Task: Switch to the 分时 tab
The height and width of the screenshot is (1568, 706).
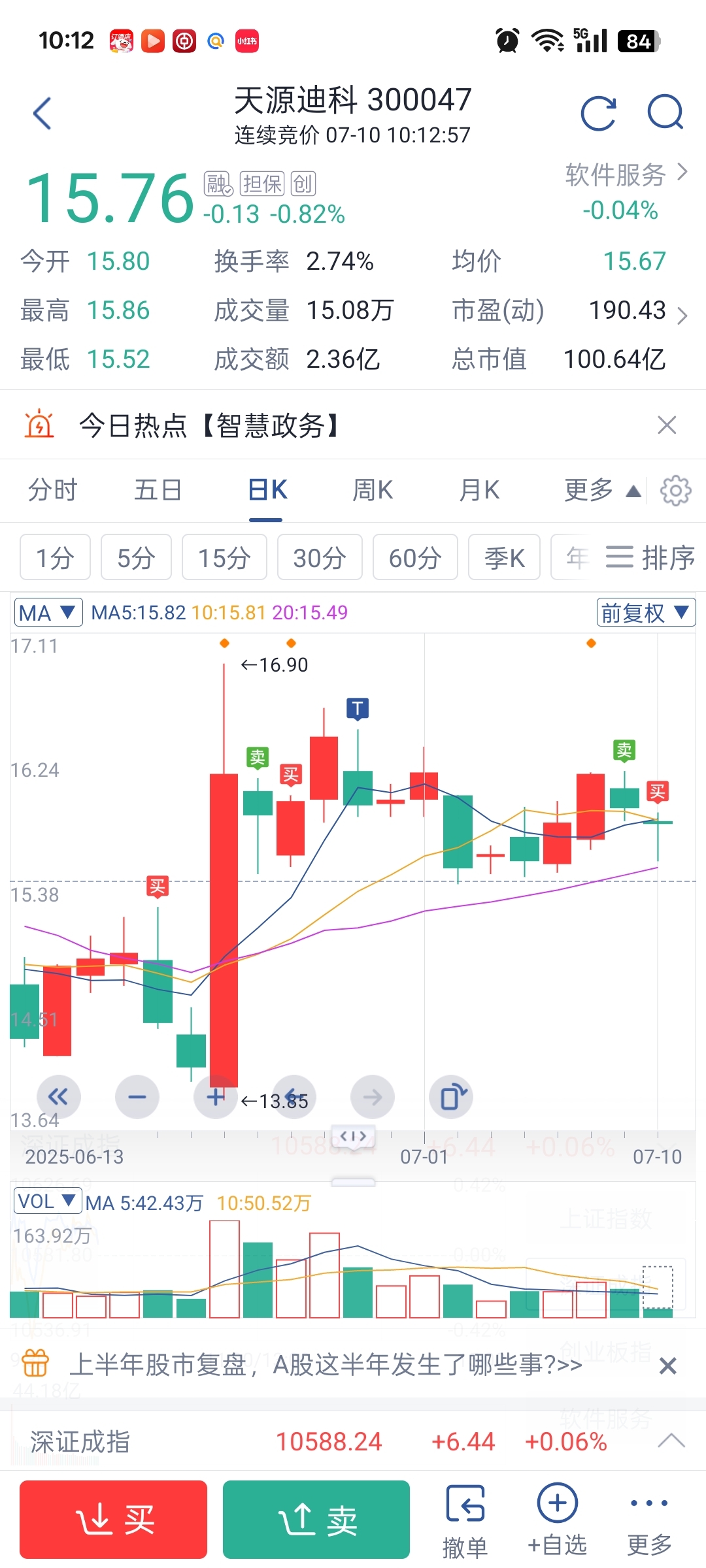Action: 53,490
